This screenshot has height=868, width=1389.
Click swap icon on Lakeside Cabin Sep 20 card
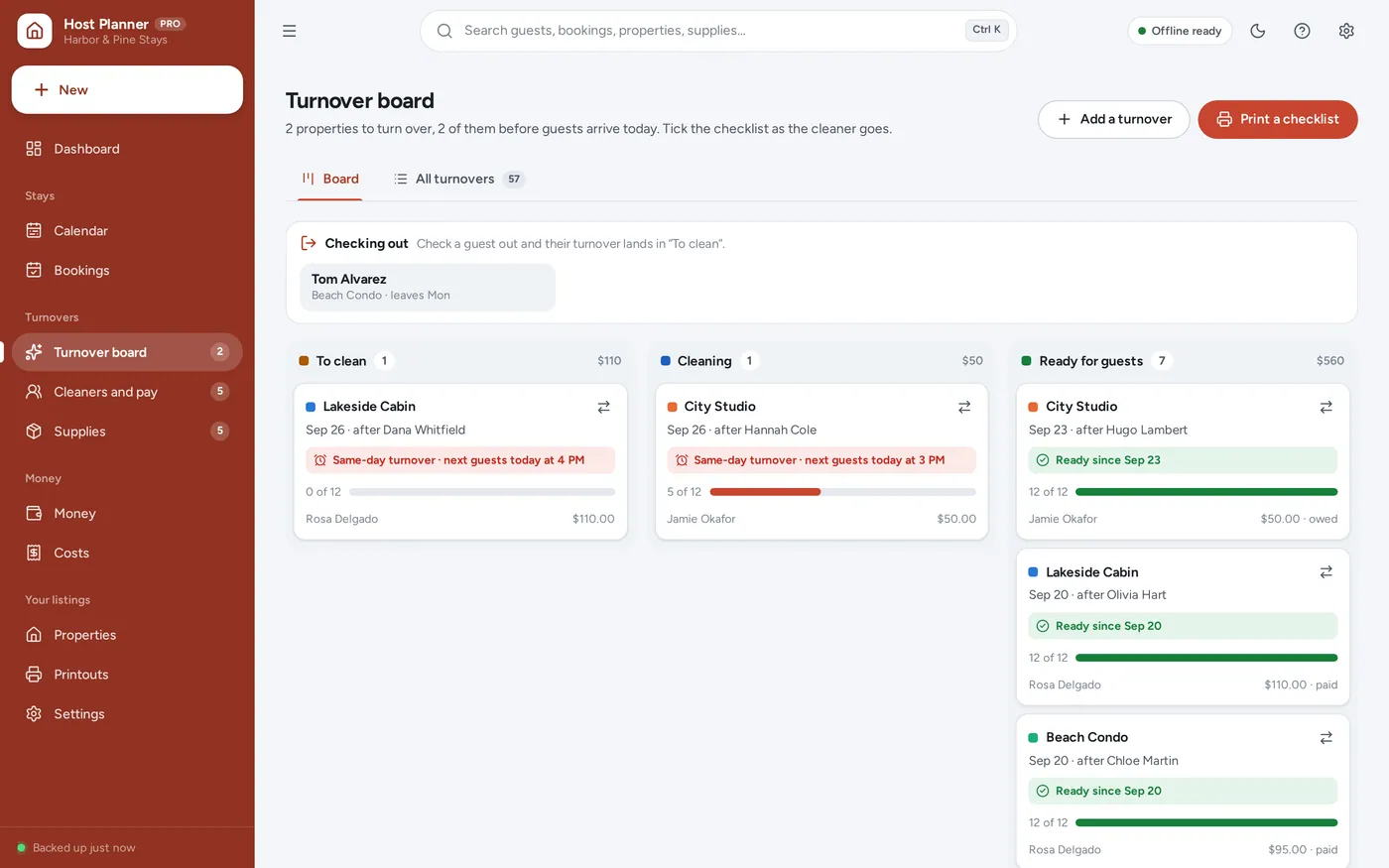(1326, 572)
